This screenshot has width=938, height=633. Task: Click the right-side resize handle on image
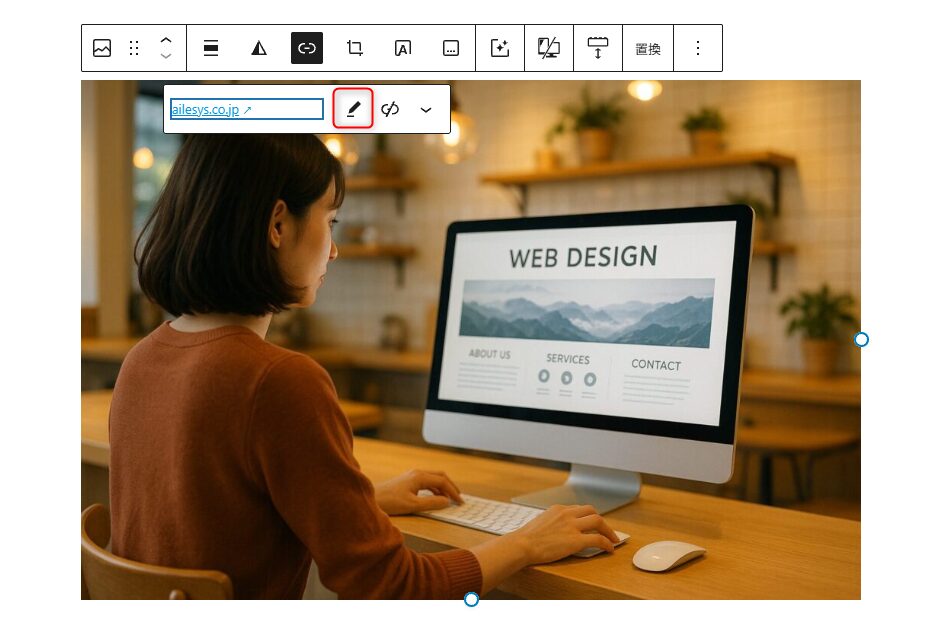pyautogui.click(x=861, y=340)
